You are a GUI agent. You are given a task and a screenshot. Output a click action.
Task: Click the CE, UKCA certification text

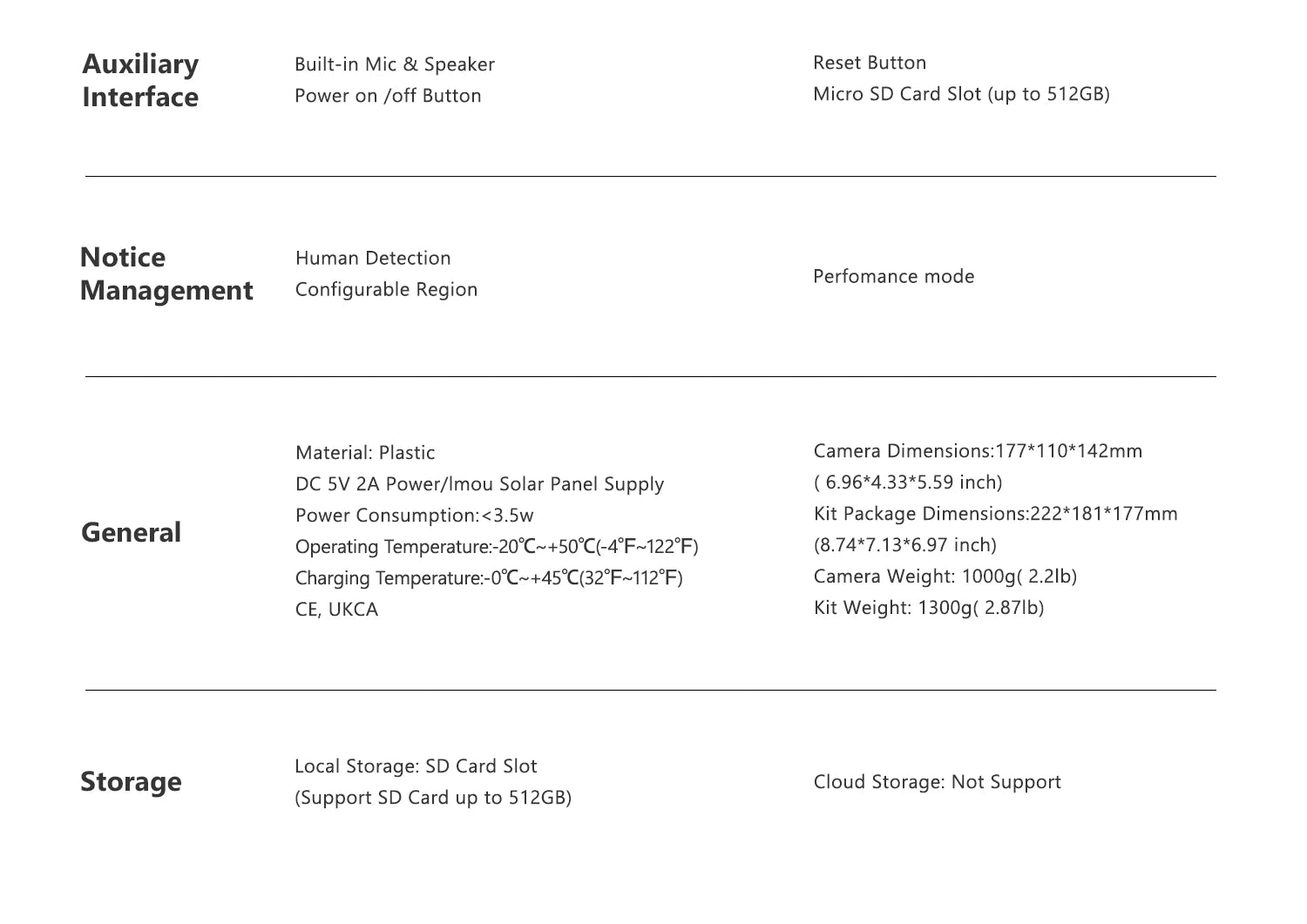click(x=336, y=610)
